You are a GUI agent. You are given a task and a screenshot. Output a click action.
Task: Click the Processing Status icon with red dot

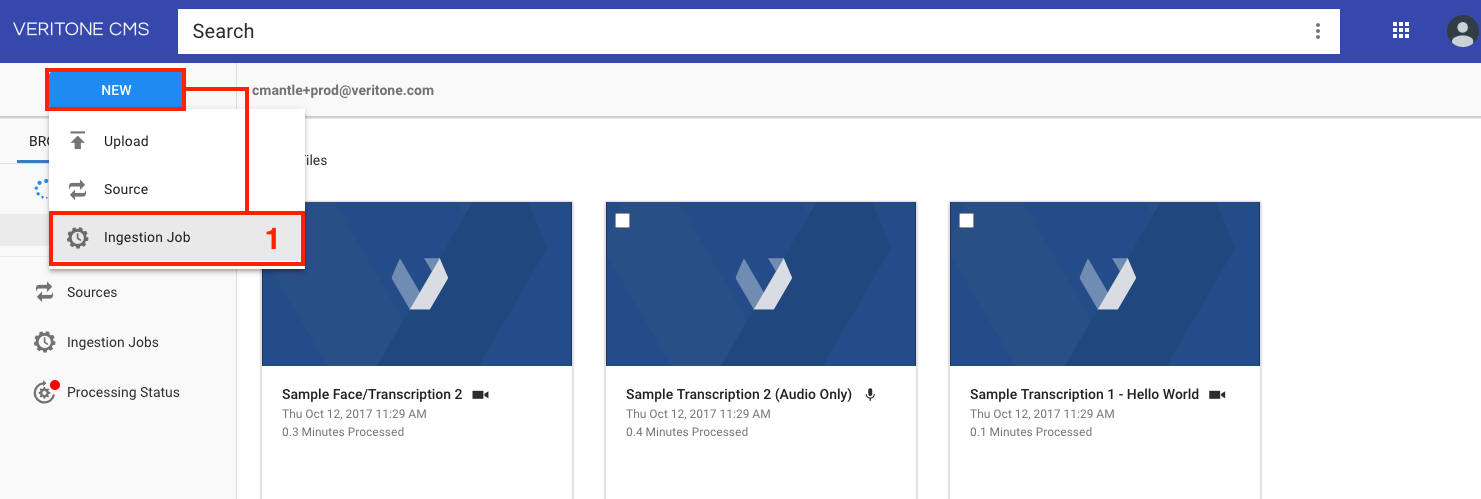click(x=45, y=392)
